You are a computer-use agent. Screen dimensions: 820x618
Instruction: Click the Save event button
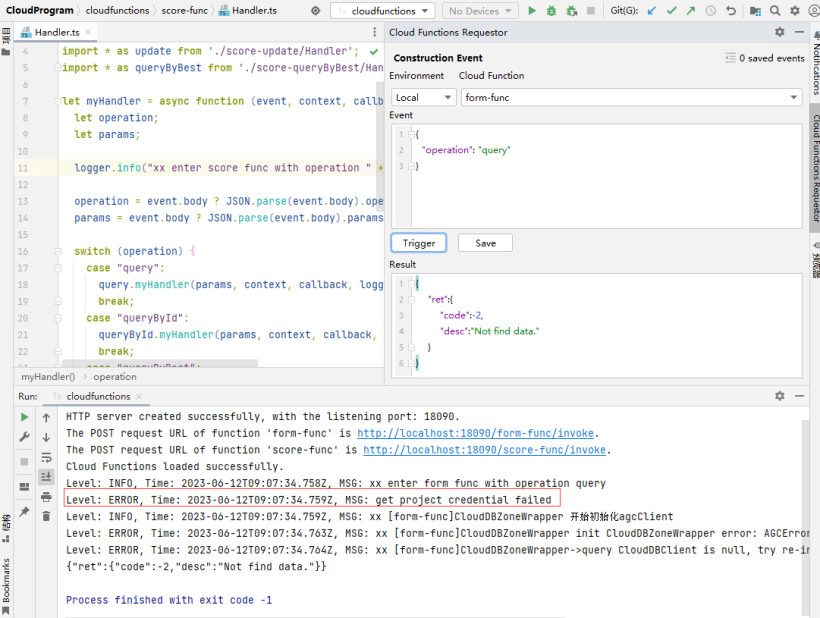tap(485, 243)
